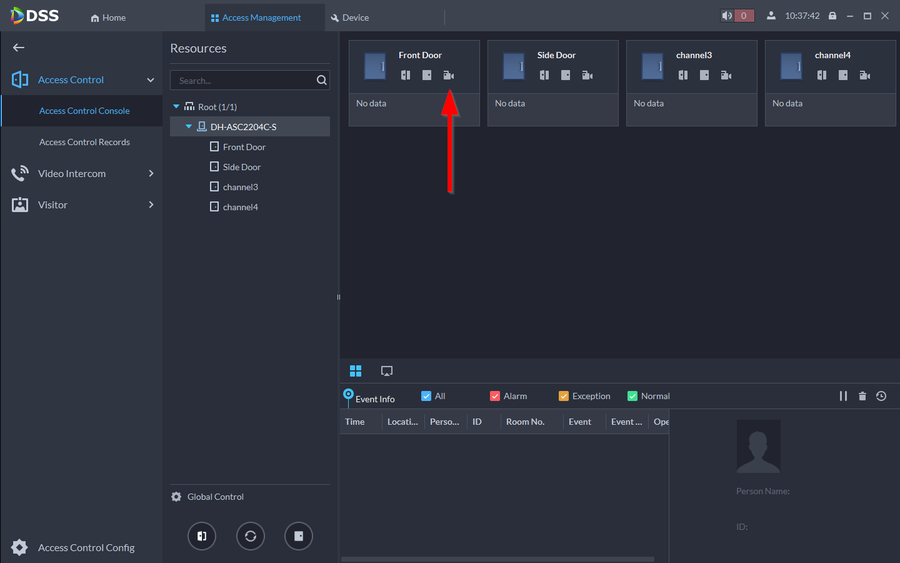This screenshot has width=900, height=563.
Task: Uncheck the Alarm event filter
Action: (x=495, y=397)
